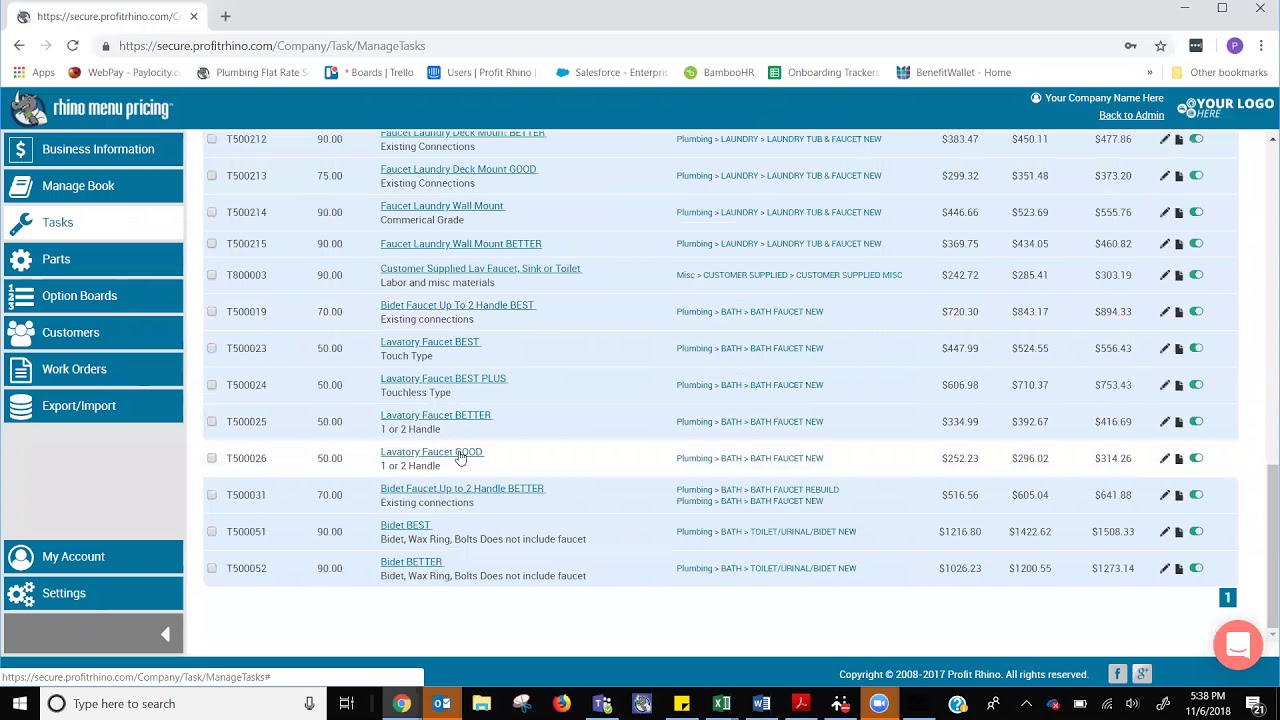
Task: Check the box for task T500213
Action: pos(212,176)
